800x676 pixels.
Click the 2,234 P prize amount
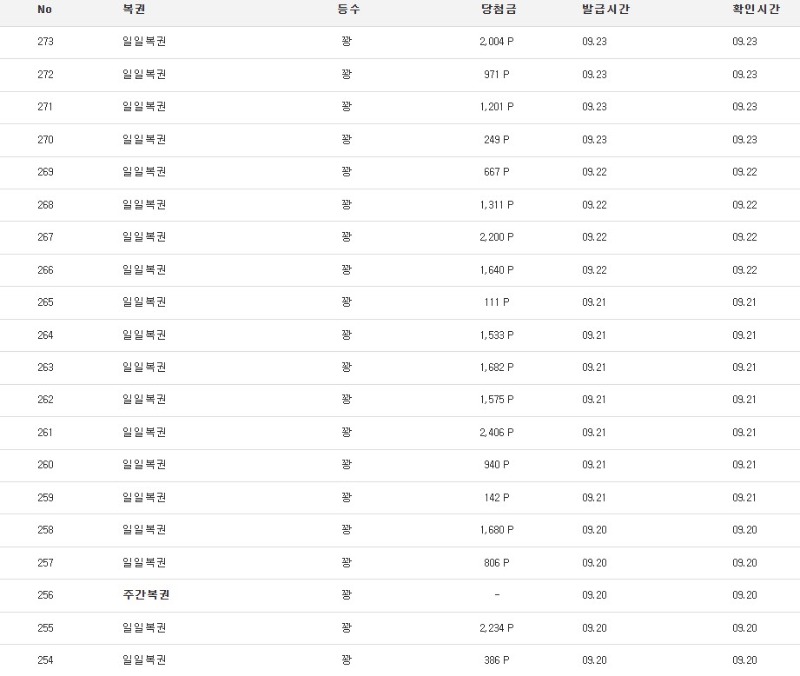(496, 628)
